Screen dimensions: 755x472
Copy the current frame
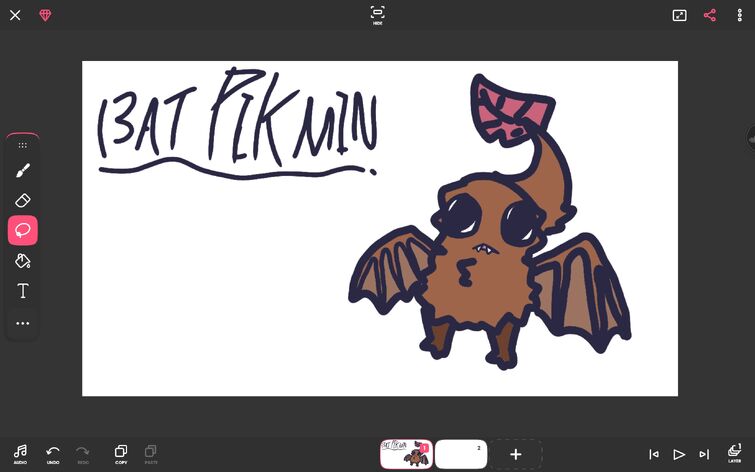(x=121, y=454)
